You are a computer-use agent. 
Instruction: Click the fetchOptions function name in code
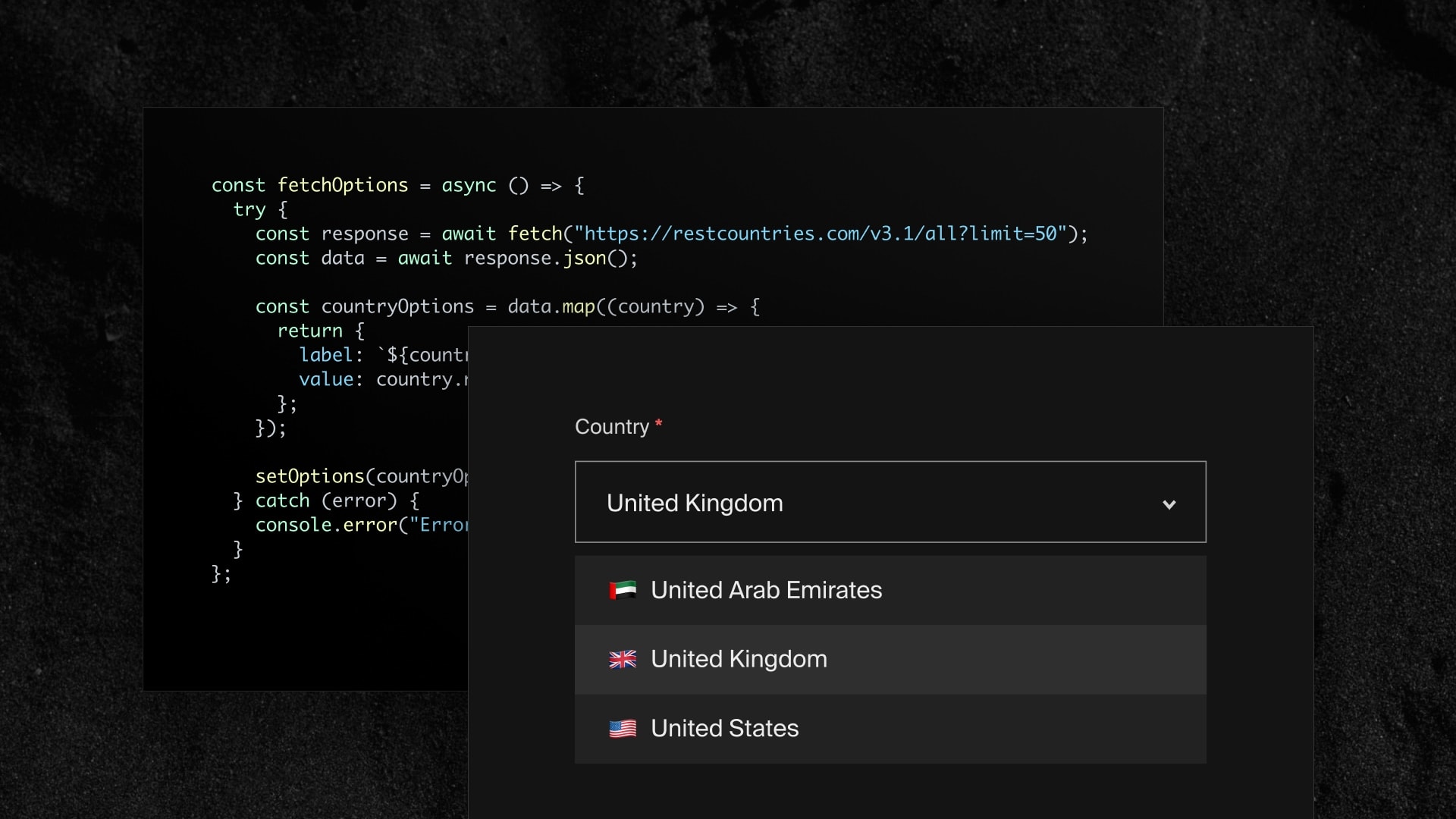(343, 185)
